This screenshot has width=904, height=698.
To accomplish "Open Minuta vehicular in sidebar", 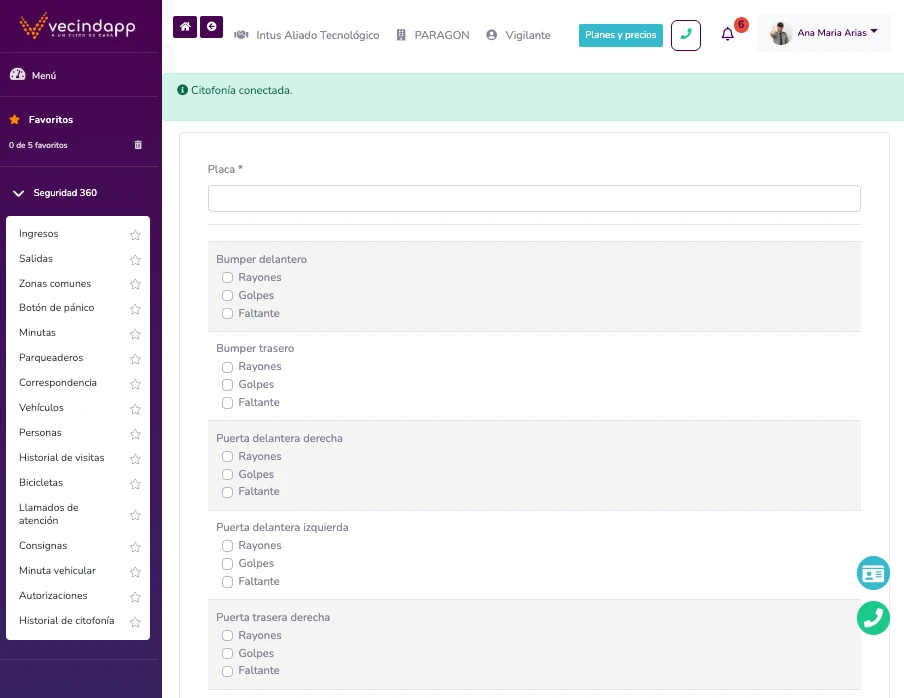I will (57, 571).
